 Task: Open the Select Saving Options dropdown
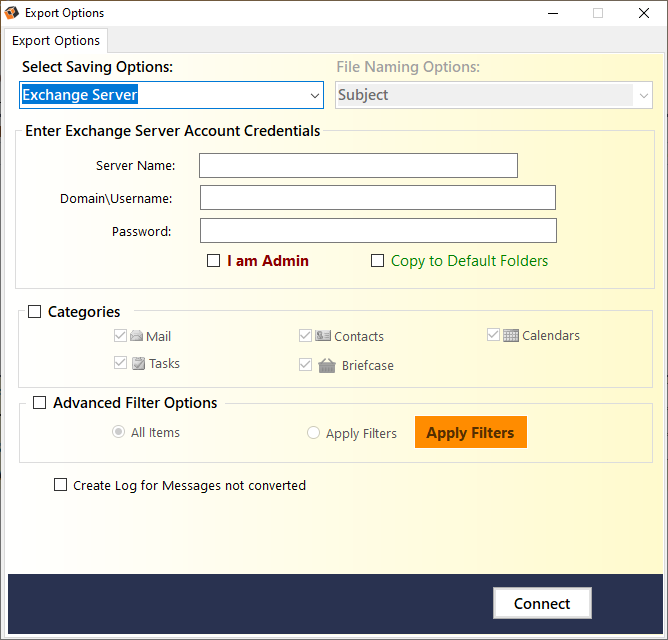(x=171, y=95)
